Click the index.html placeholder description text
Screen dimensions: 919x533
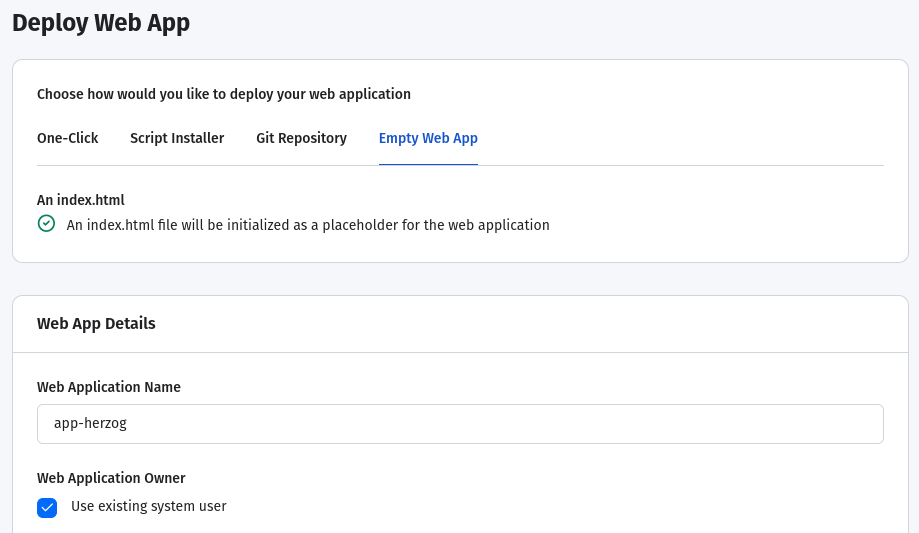click(308, 225)
